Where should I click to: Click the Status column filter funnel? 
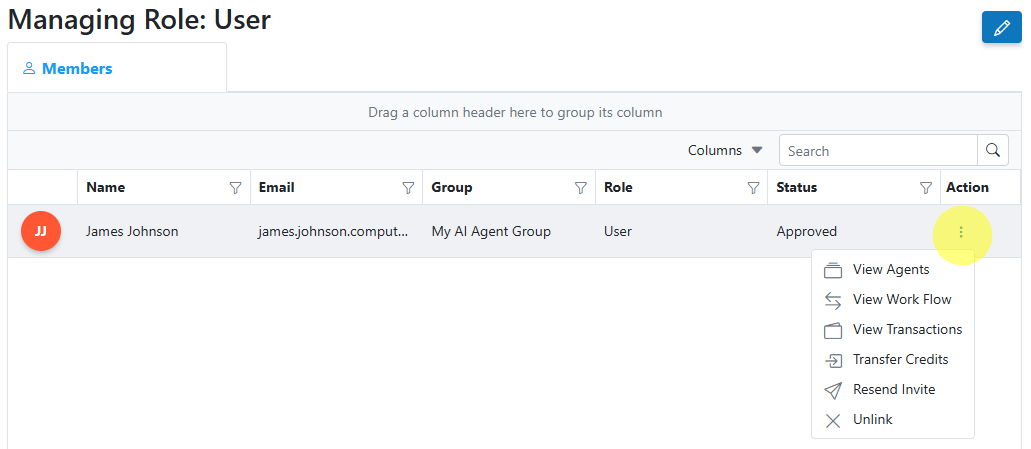point(926,188)
